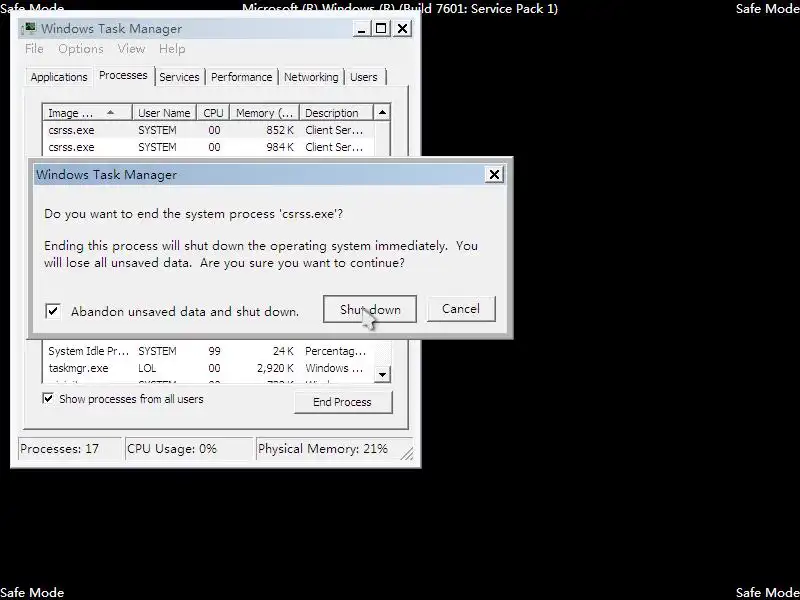
Task: Toggle Show processes from all users
Action: pos(48,398)
